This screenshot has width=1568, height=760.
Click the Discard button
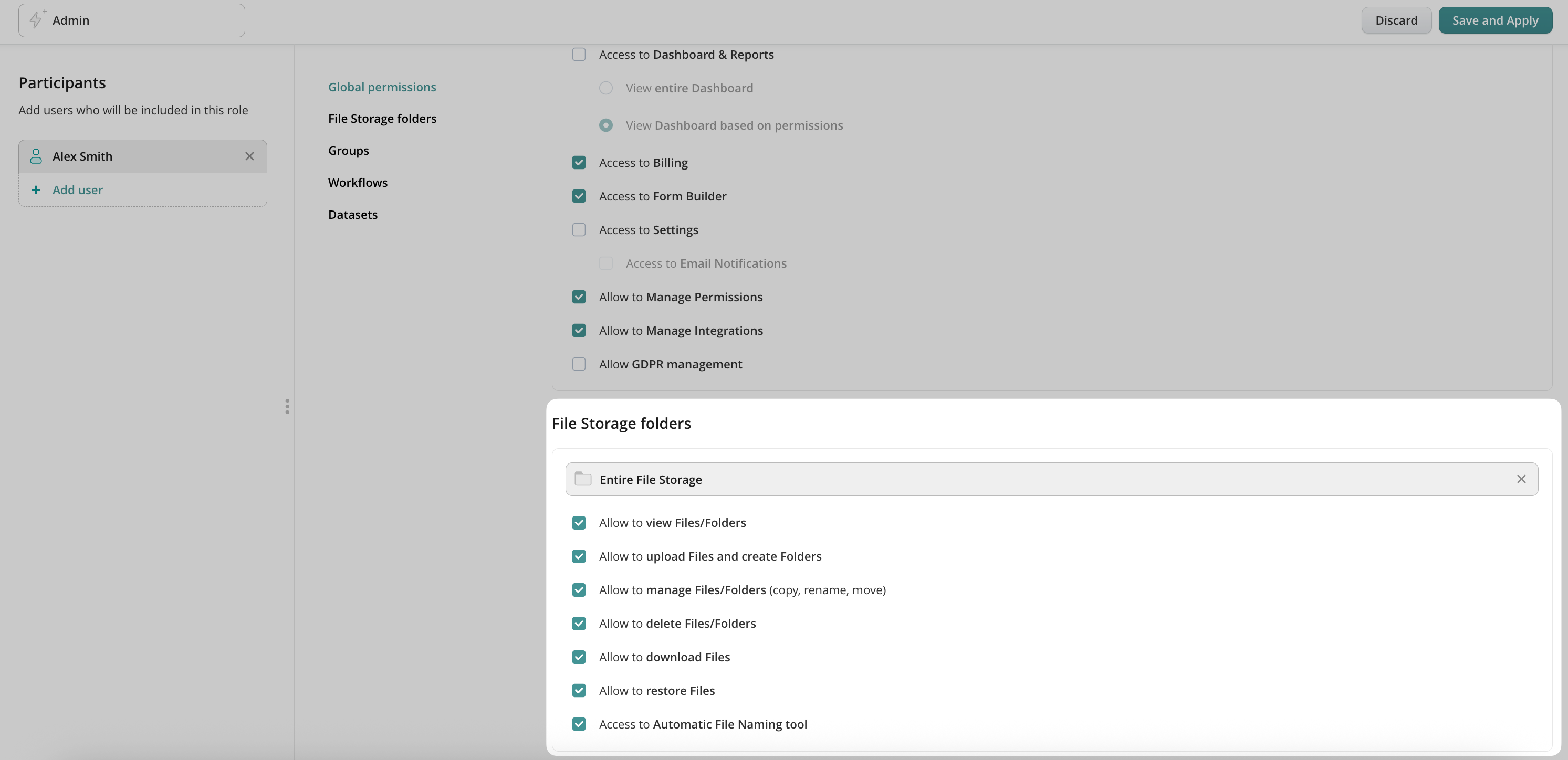[1396, 20]
